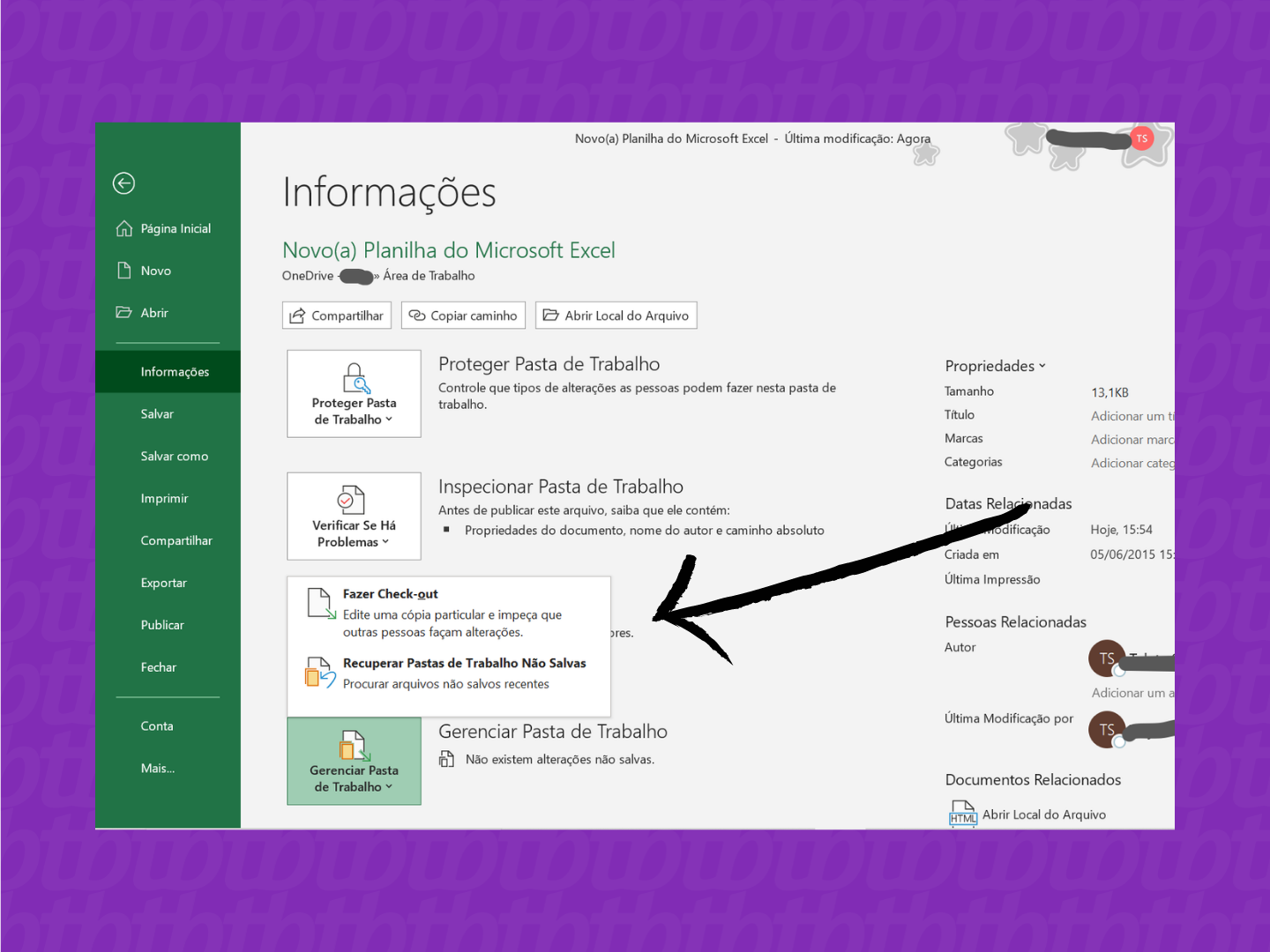Click Mais... in the sidebar
The width and height of the screenshot is (1270, 952).
coord(168,769)
